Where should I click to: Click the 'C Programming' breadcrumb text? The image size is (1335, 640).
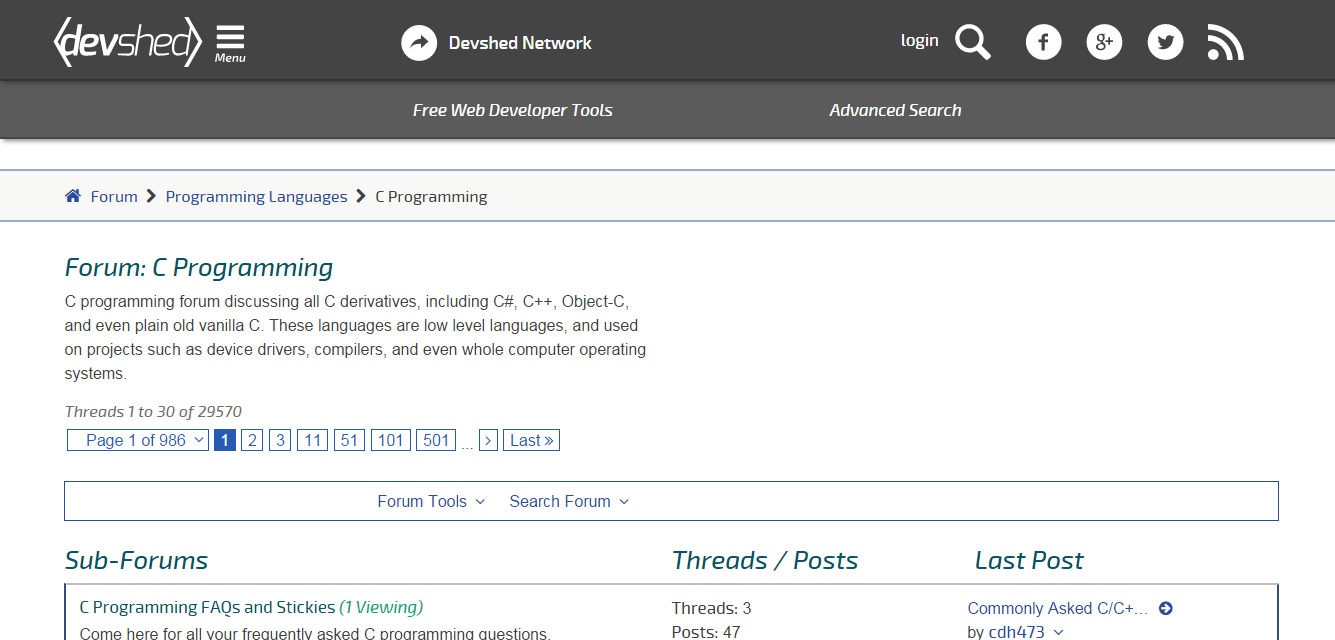point(431,196)
